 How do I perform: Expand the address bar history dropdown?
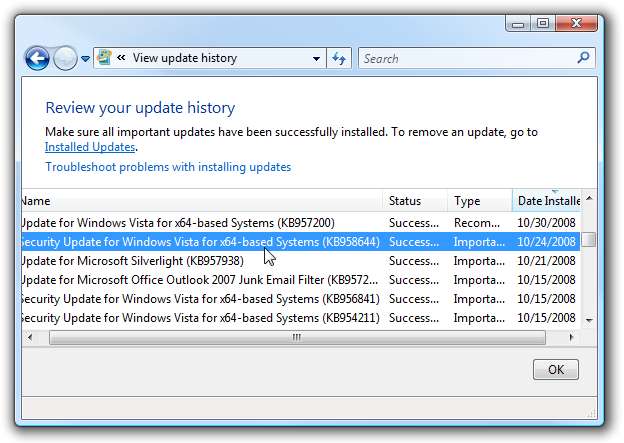click(316, 59)
